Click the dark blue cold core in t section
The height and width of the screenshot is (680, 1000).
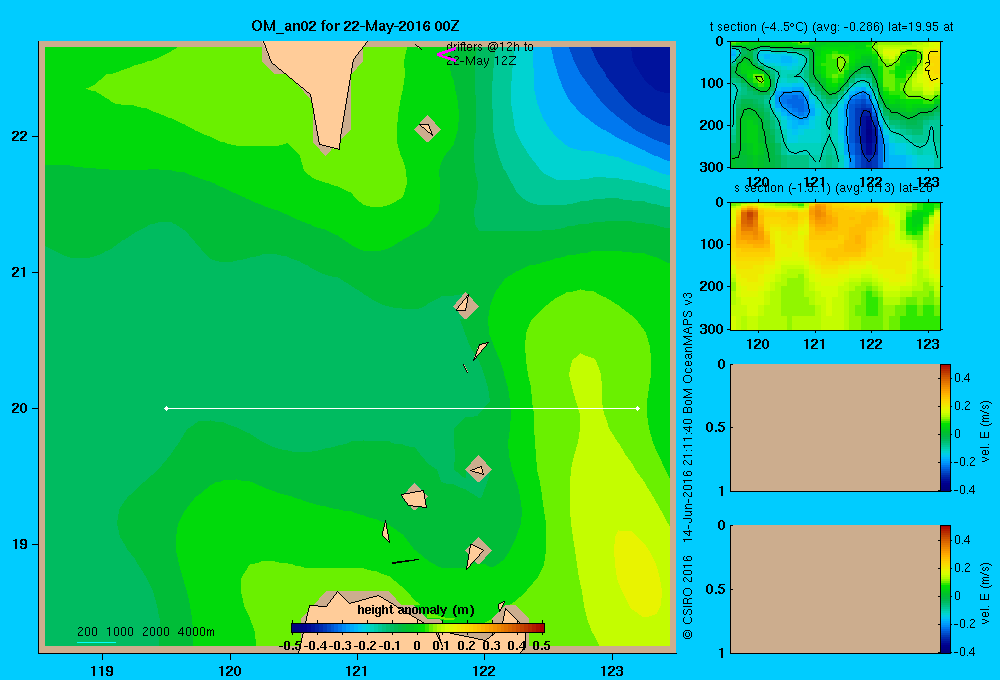tap(868, 134)
